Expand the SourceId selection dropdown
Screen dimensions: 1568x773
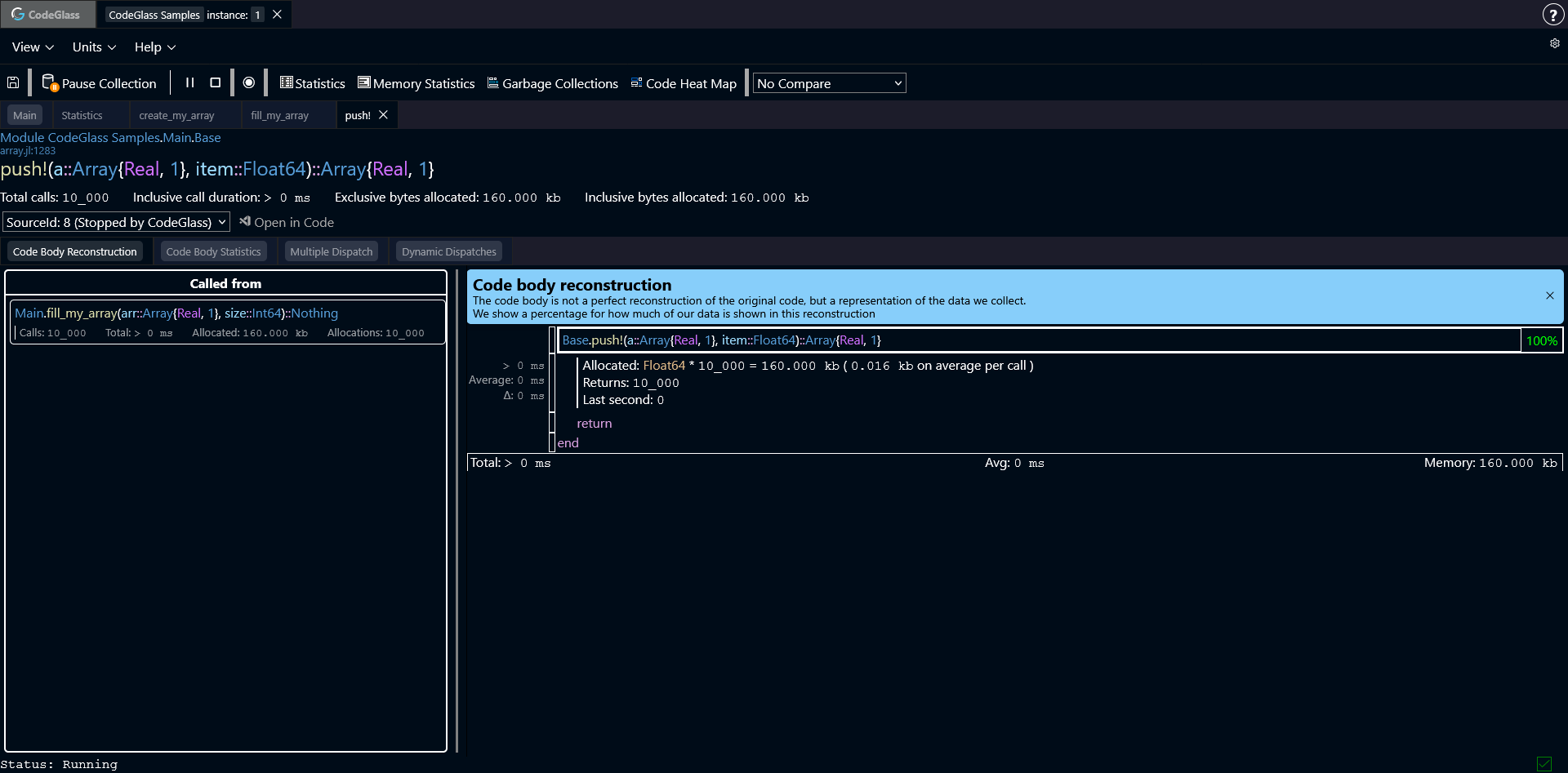click(116, 222)
